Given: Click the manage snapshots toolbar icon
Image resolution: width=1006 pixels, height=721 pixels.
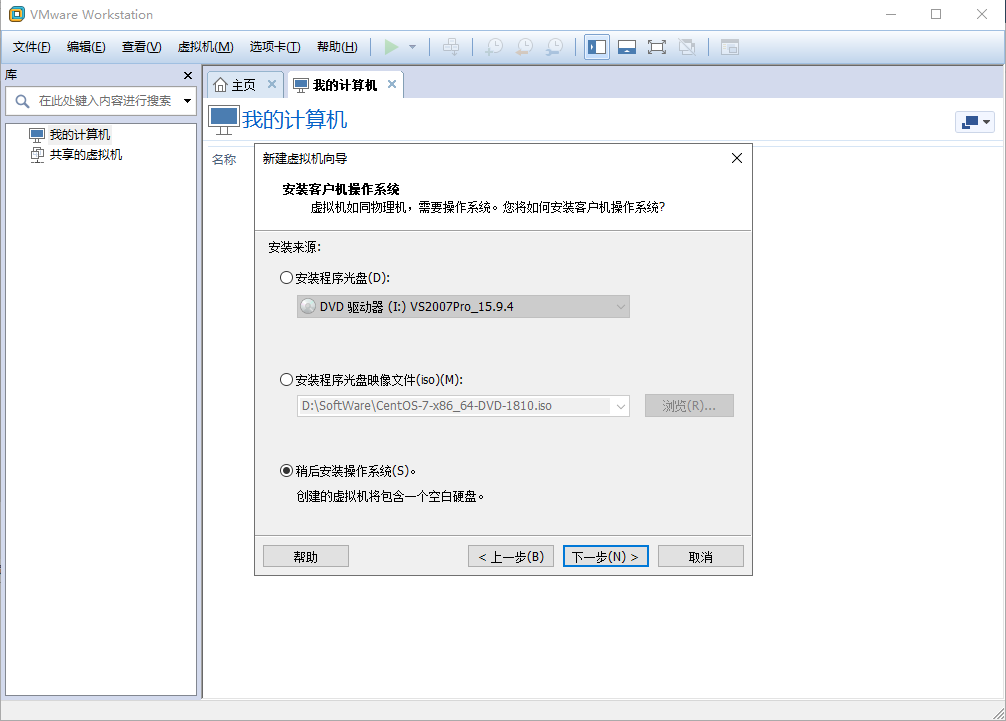Looking at the screenshot, I should 554,47.
